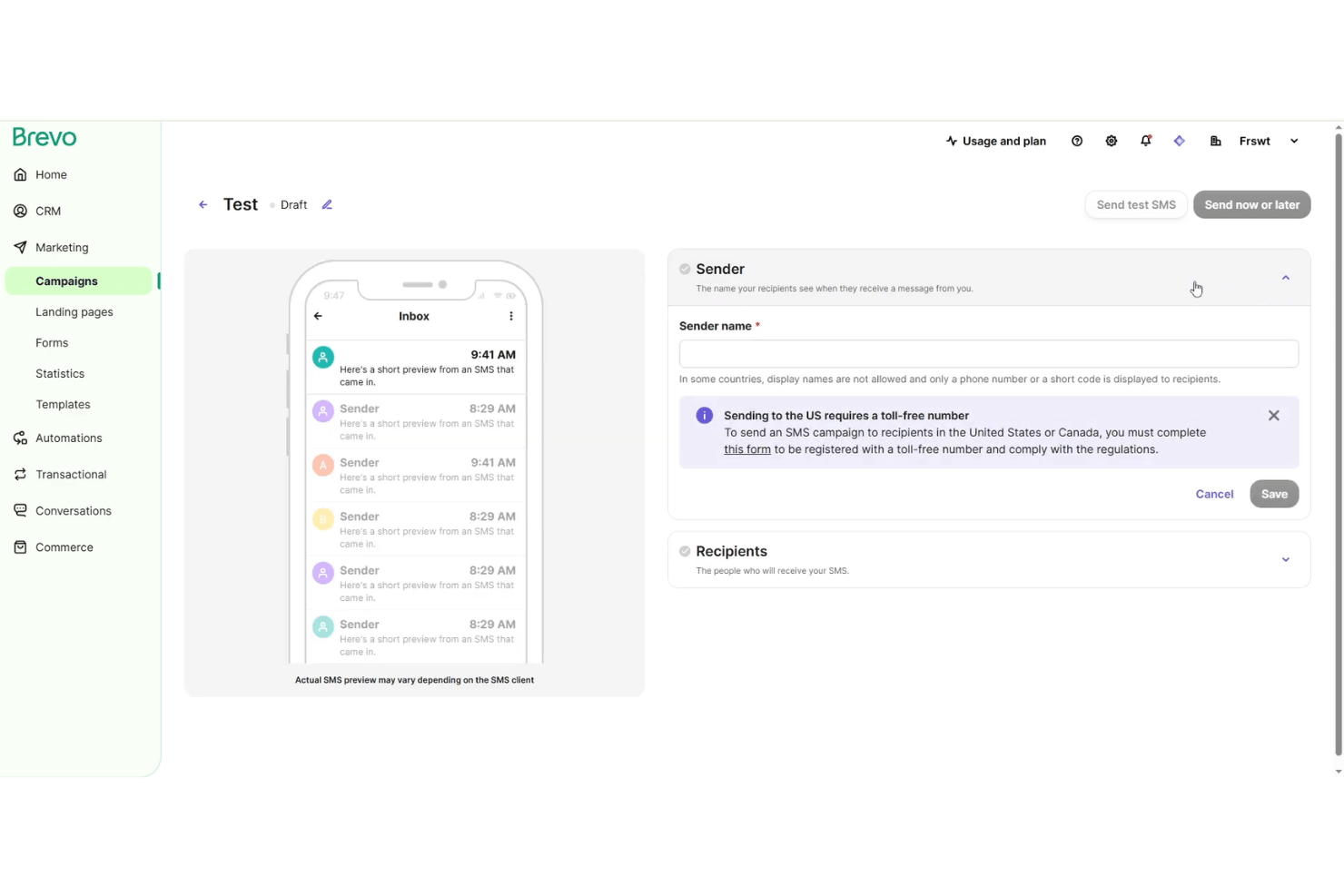Click the Recipients status check circle
Screen dimensions: 1344x896
685,552
